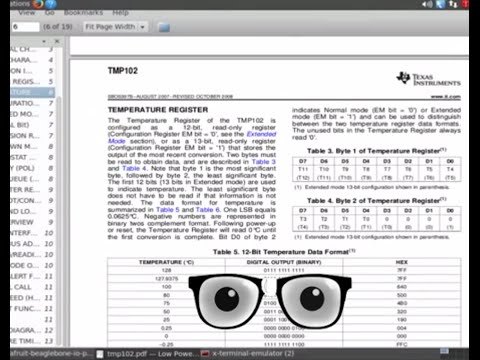The width and height of the screenshot is (480, 360).
Task: Click the volume speaker icon
Action: [x=427, y=4]
